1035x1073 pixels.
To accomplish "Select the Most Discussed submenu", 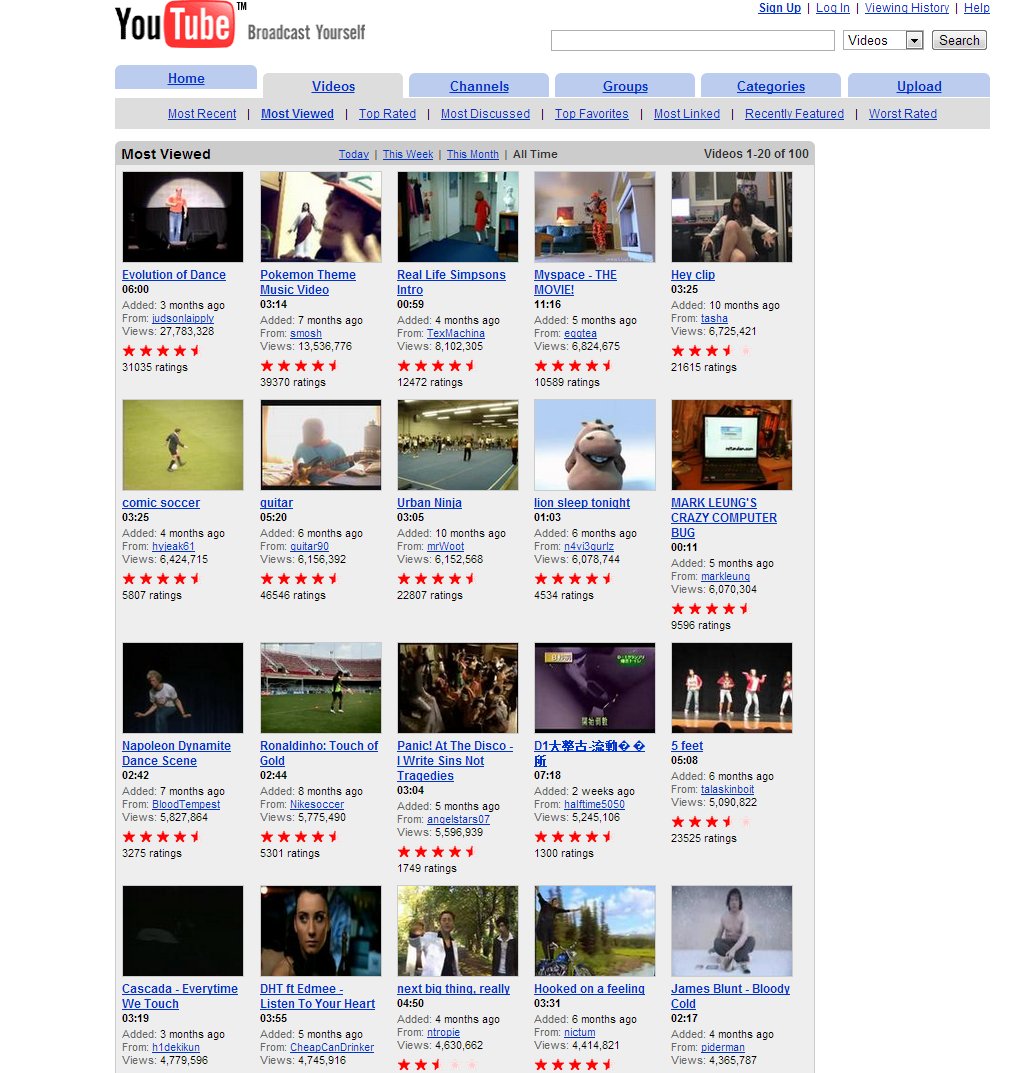I will click(x=485, y=114).
